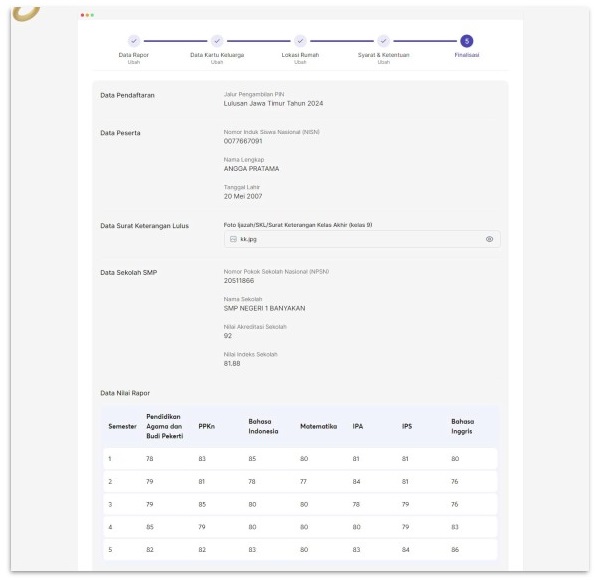601x580 pixels.
Task: Click the Data Rapor step checkmark icon
Action: [134, 41]
